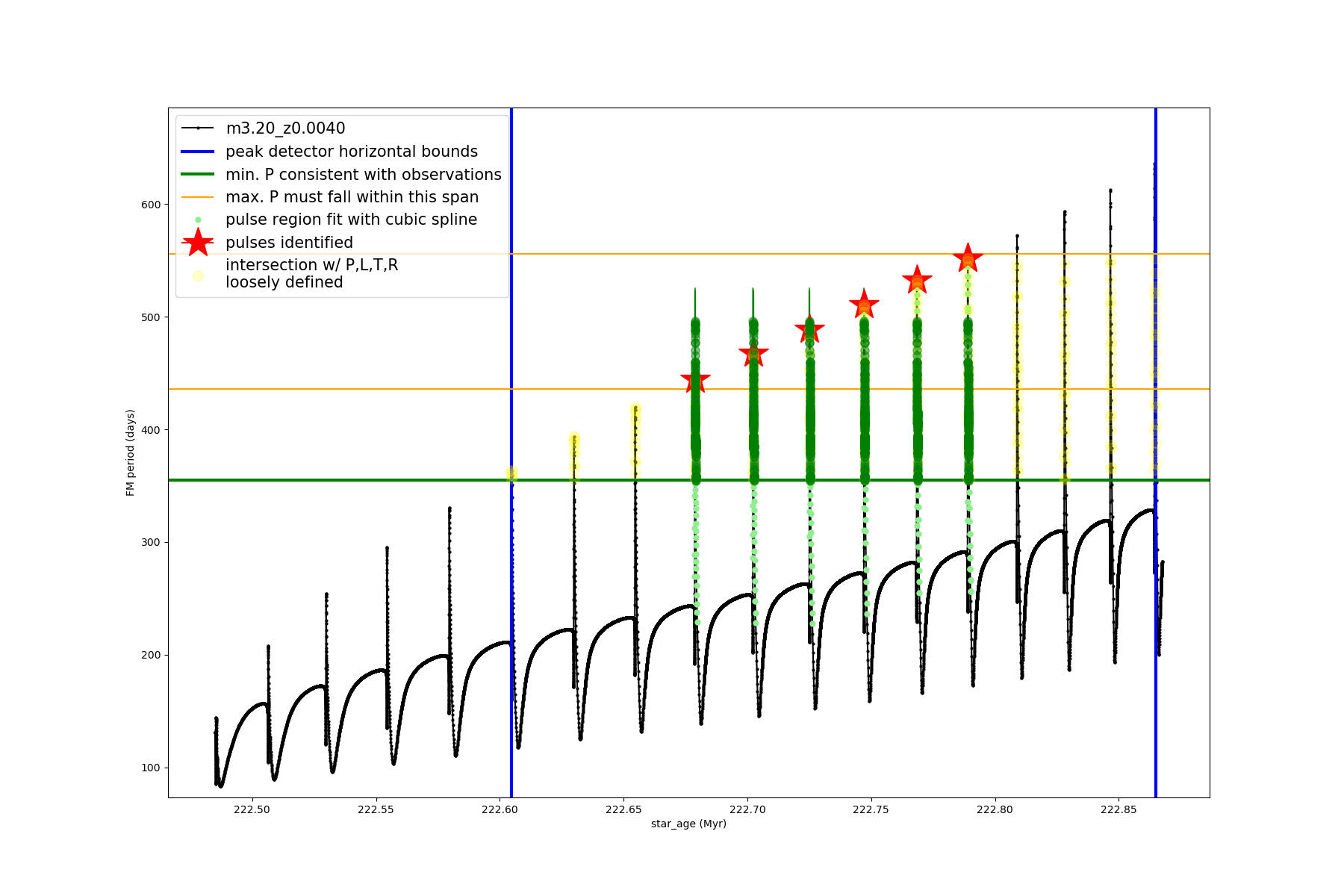Click the light green dot legend marker
Screen dimensions: 1344x896
[198, 220]
